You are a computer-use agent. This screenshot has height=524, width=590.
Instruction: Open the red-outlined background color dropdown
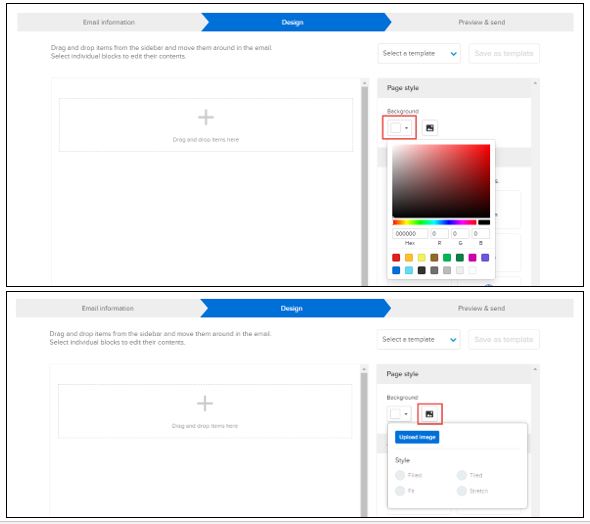tap(399, 128)
